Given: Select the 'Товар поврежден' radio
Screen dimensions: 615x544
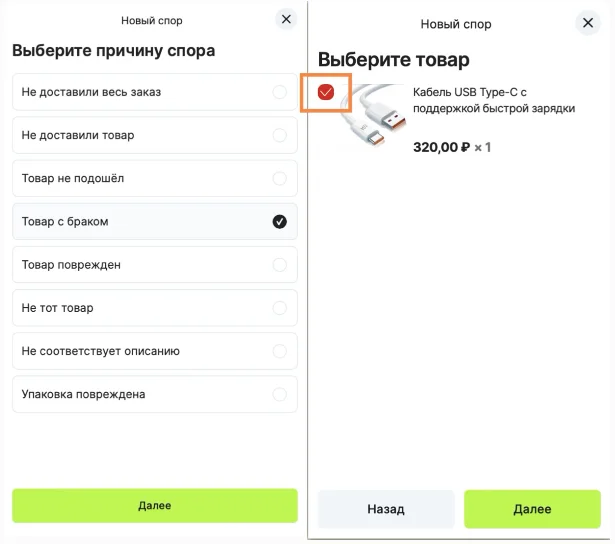Looking at the screenshot, I should pos(280,265).
